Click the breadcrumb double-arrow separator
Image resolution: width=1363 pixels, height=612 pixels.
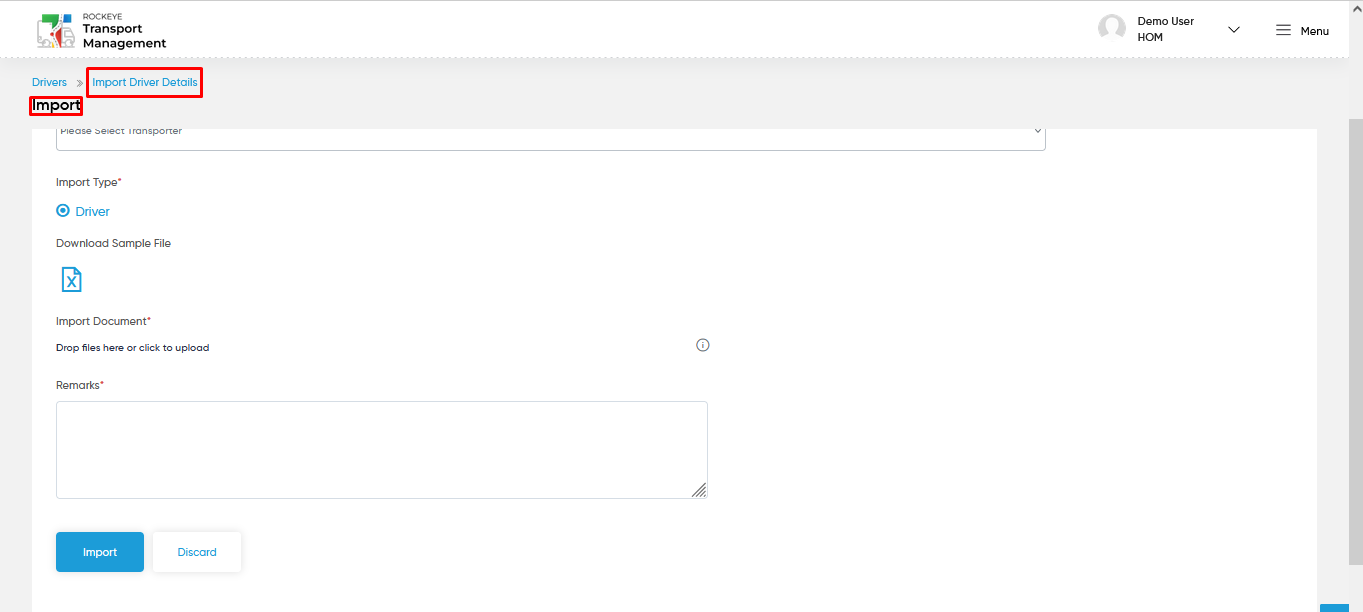click(x=80, y=83)
